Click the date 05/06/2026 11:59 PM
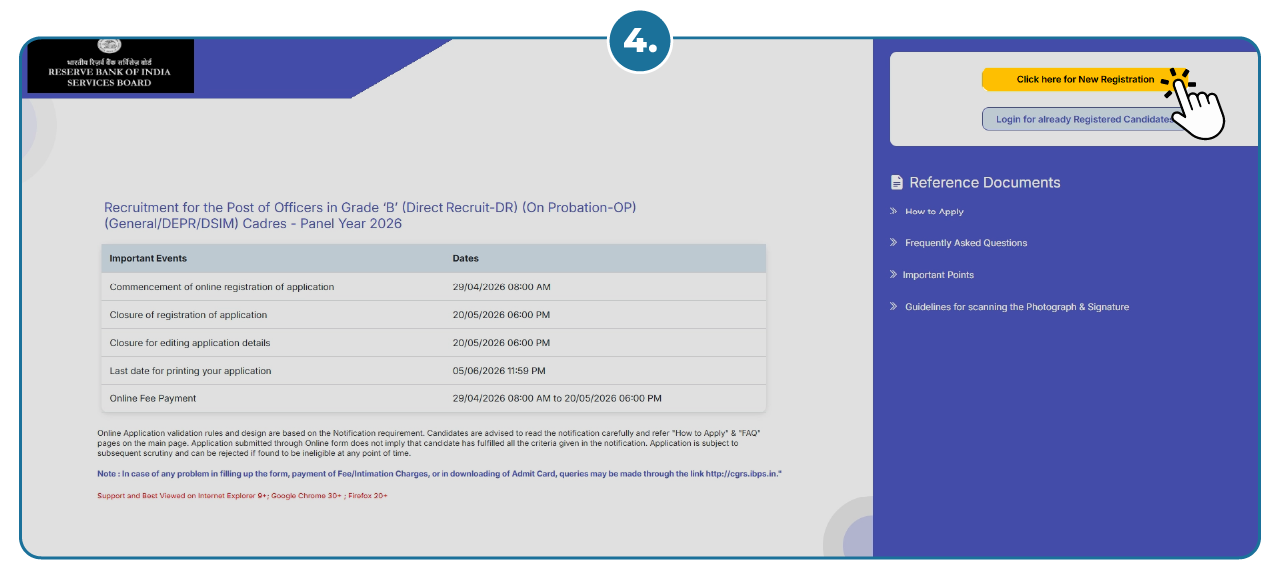 [x=499, y=371]
